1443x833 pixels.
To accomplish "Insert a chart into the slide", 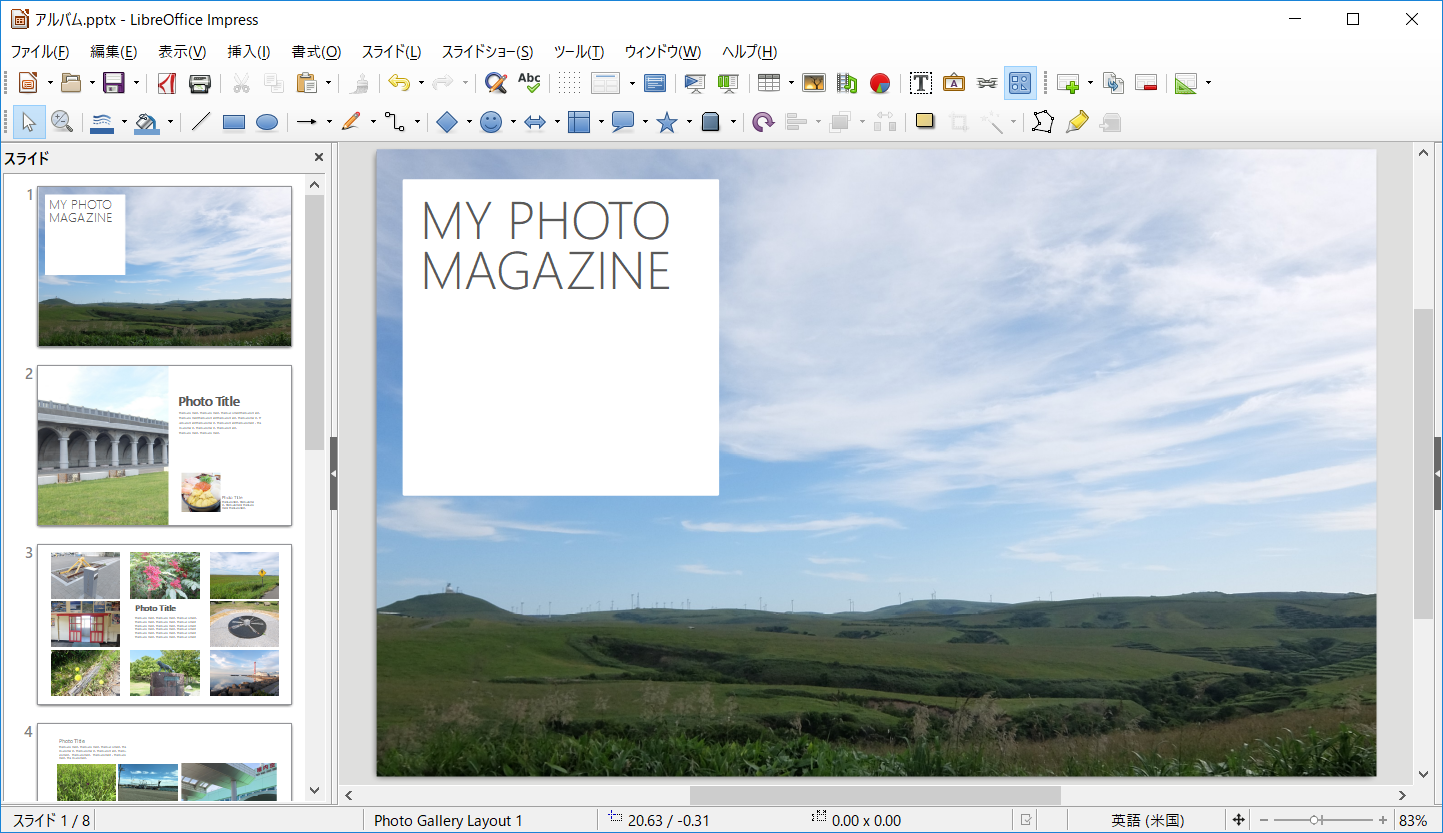I will pyautogui.click(x=880, y=83).
